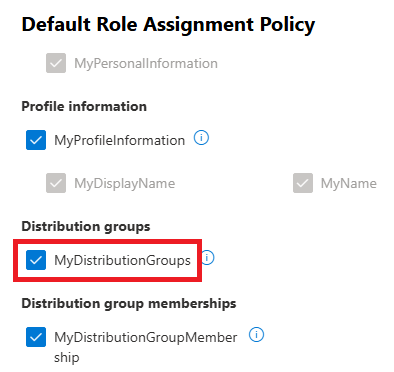Uncheck the MyProfileInformation checkbox
Image resolution: width=394 pixels, height=372 pixels.
coord(36,140)
